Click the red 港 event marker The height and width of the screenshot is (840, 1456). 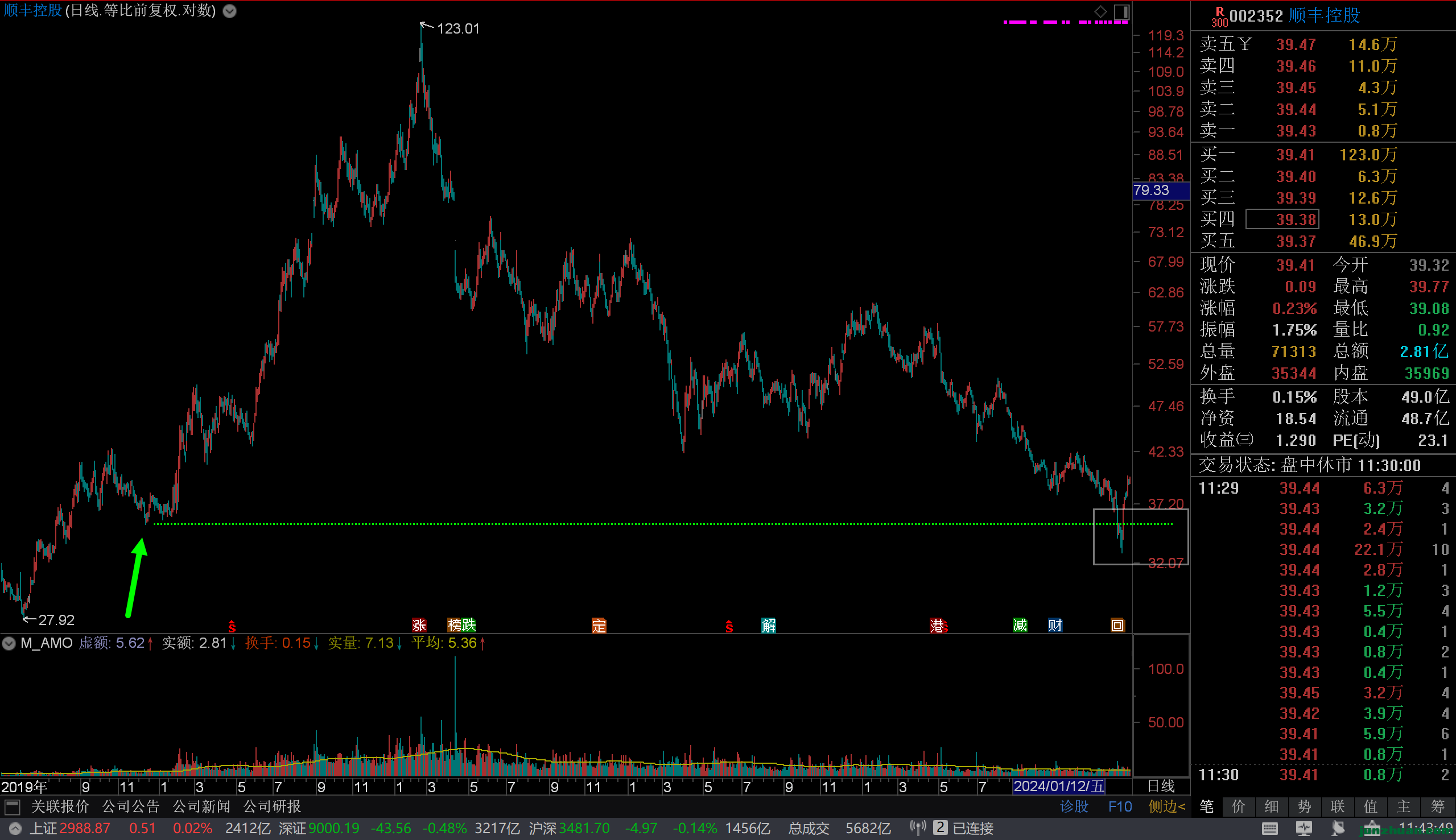coord(937,625)
